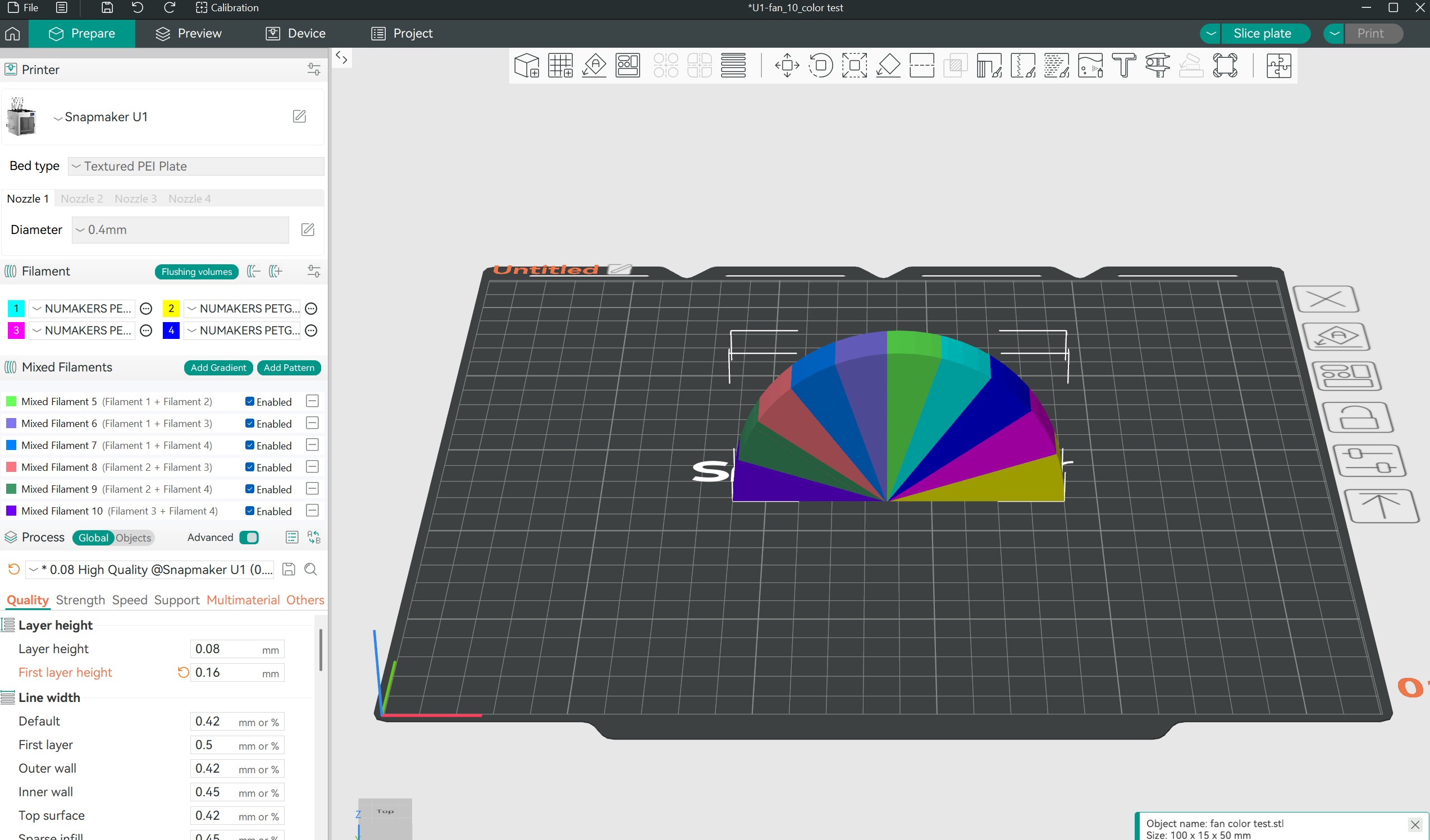Click the Add Gradient button

click(x=218, y=368)
